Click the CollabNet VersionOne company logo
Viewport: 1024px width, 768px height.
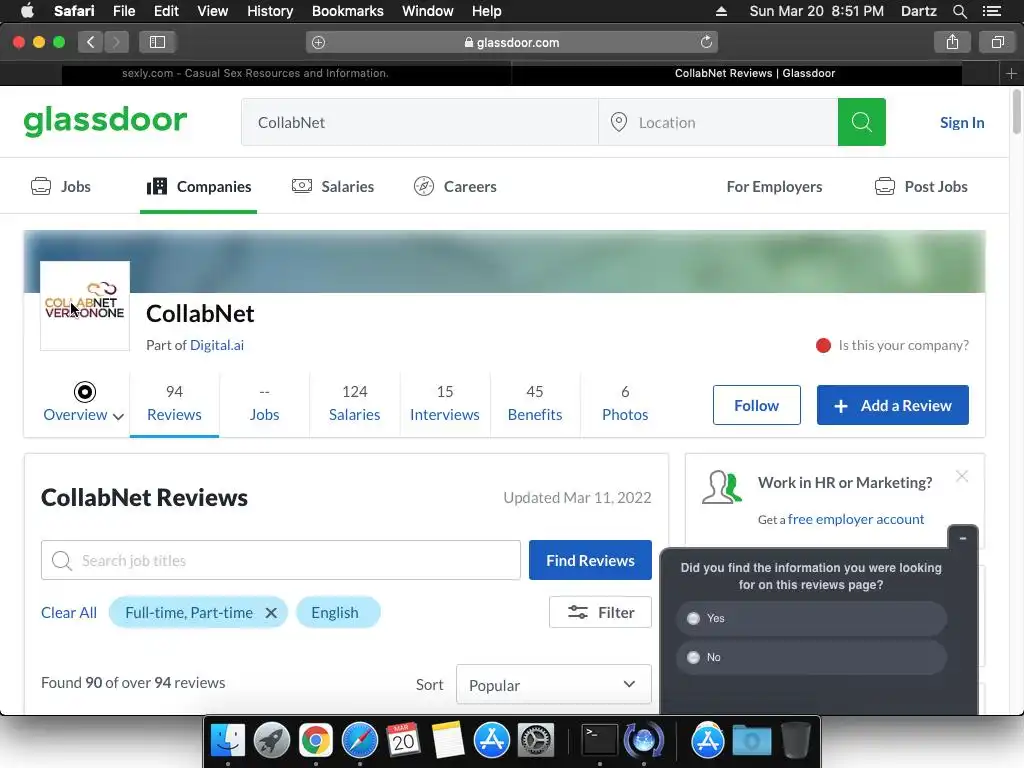click(85, 306)
